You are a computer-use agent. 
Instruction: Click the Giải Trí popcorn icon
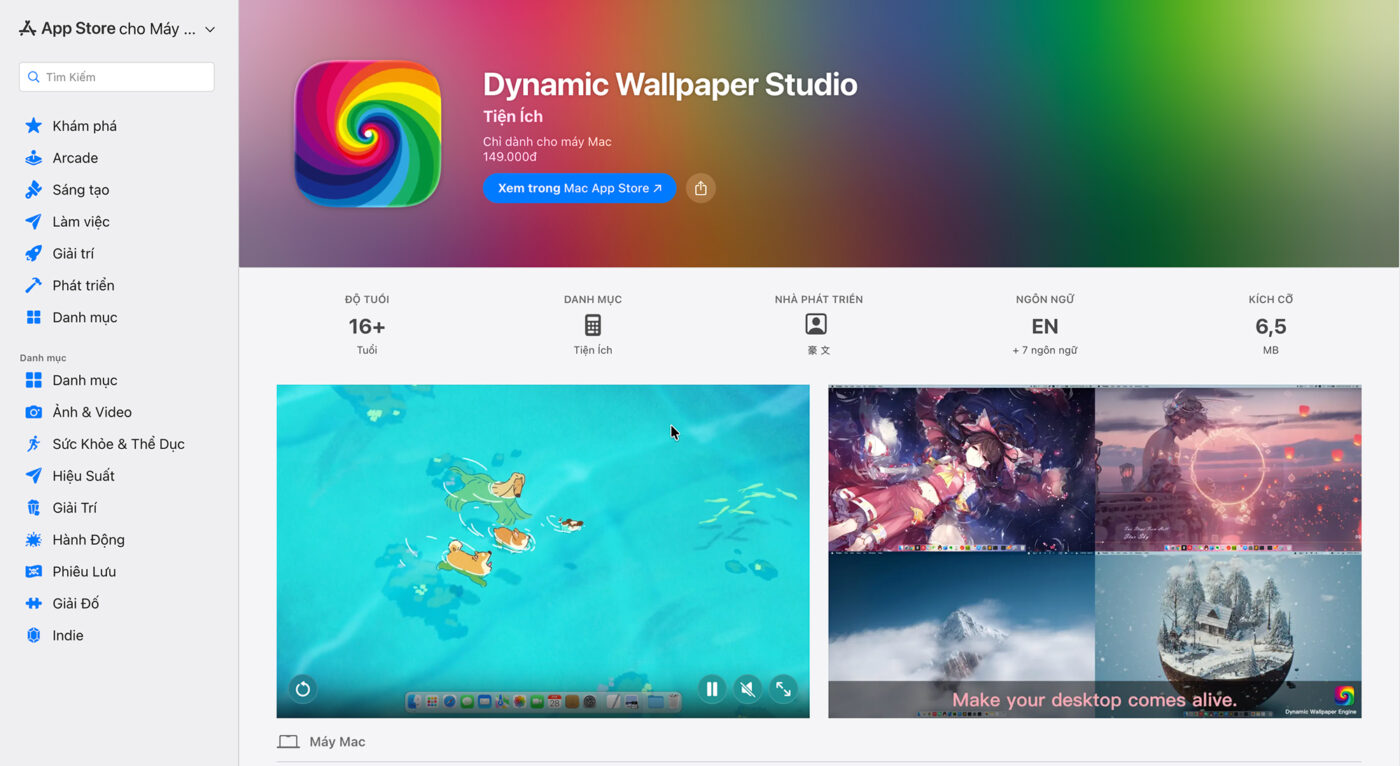click(33, 508)
